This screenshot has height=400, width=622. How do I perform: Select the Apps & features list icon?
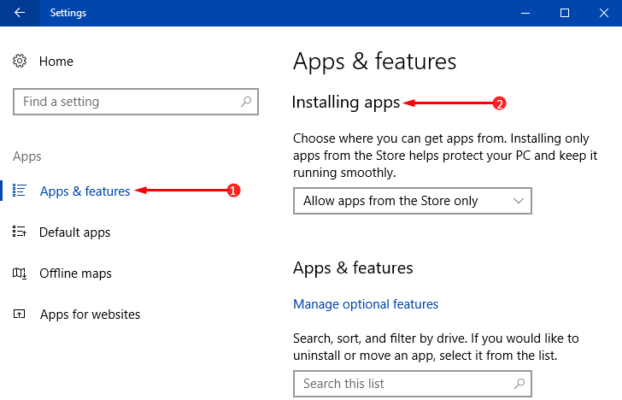[x=19, y=190]
